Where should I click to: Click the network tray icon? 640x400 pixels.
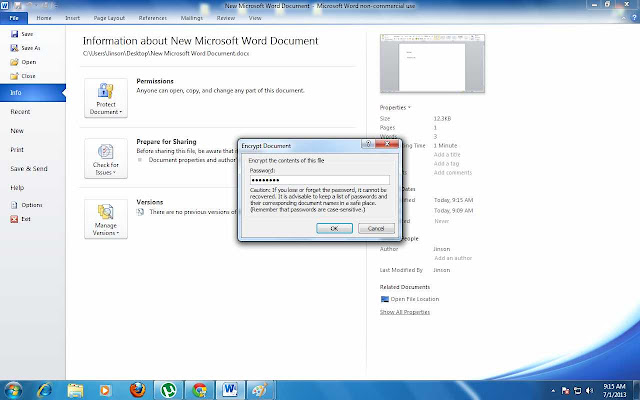coord(578,391)
